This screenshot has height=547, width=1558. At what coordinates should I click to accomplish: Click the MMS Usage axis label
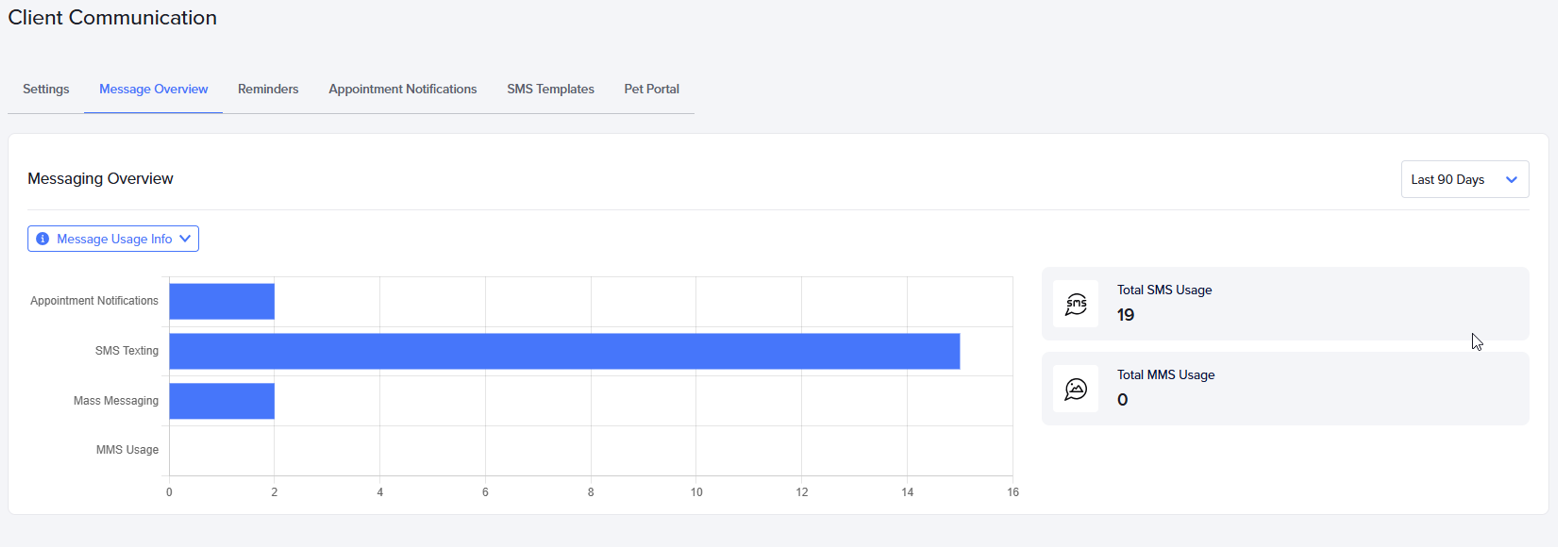(x=127, y=450)
